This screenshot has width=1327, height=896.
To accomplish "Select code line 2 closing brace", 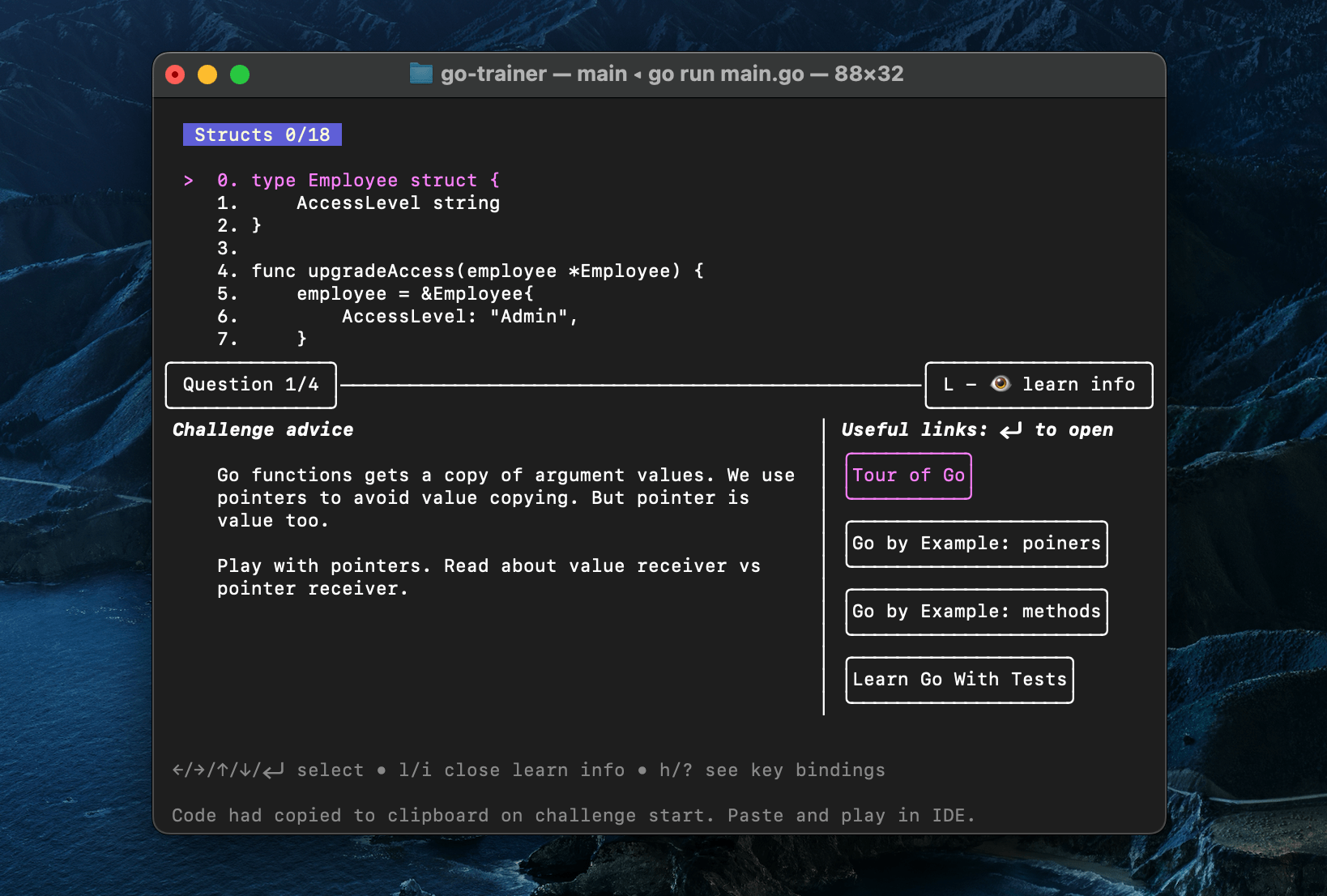I will click(239, 226).
